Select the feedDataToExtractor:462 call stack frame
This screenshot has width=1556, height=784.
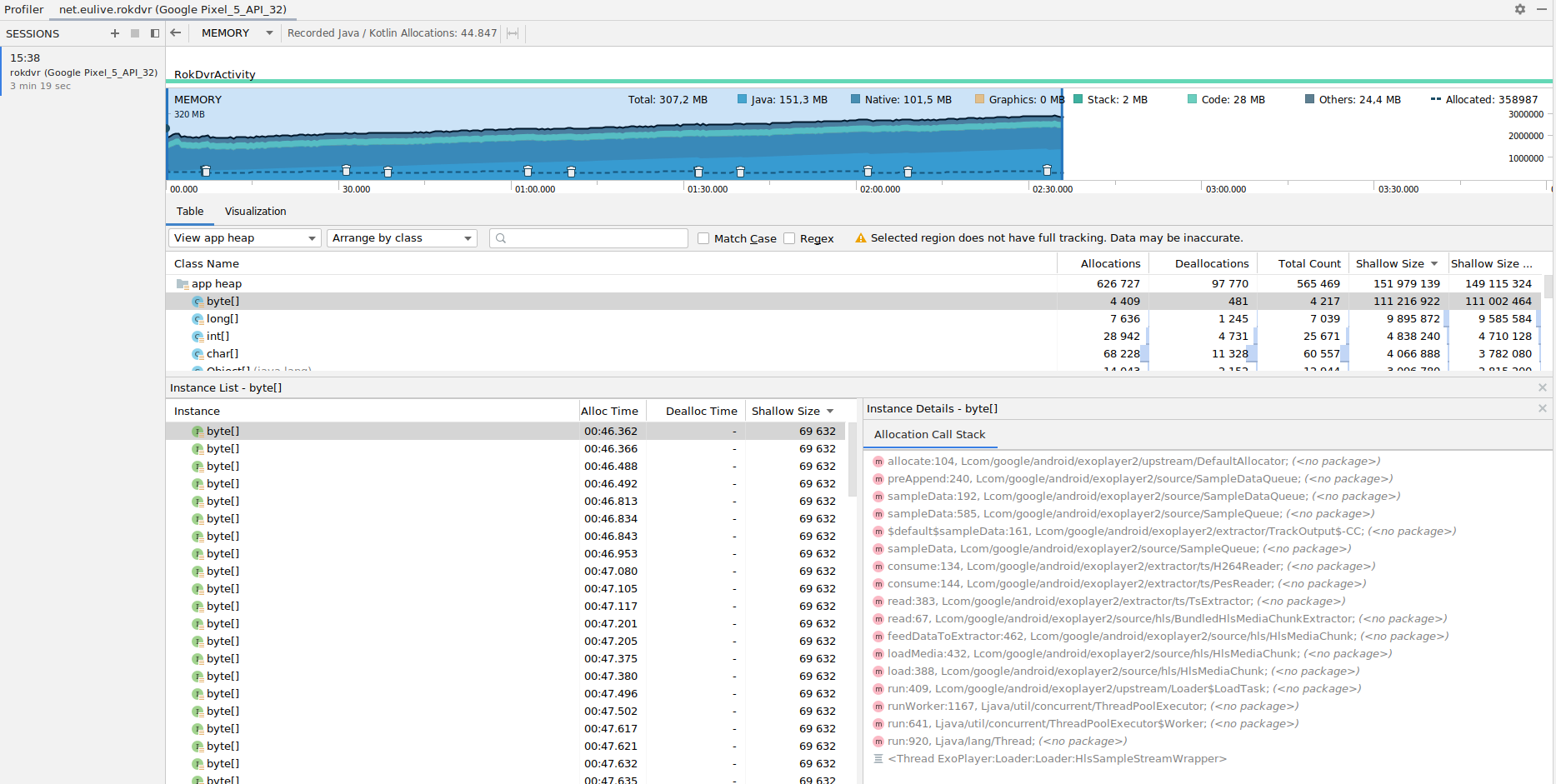point(1160,637)
